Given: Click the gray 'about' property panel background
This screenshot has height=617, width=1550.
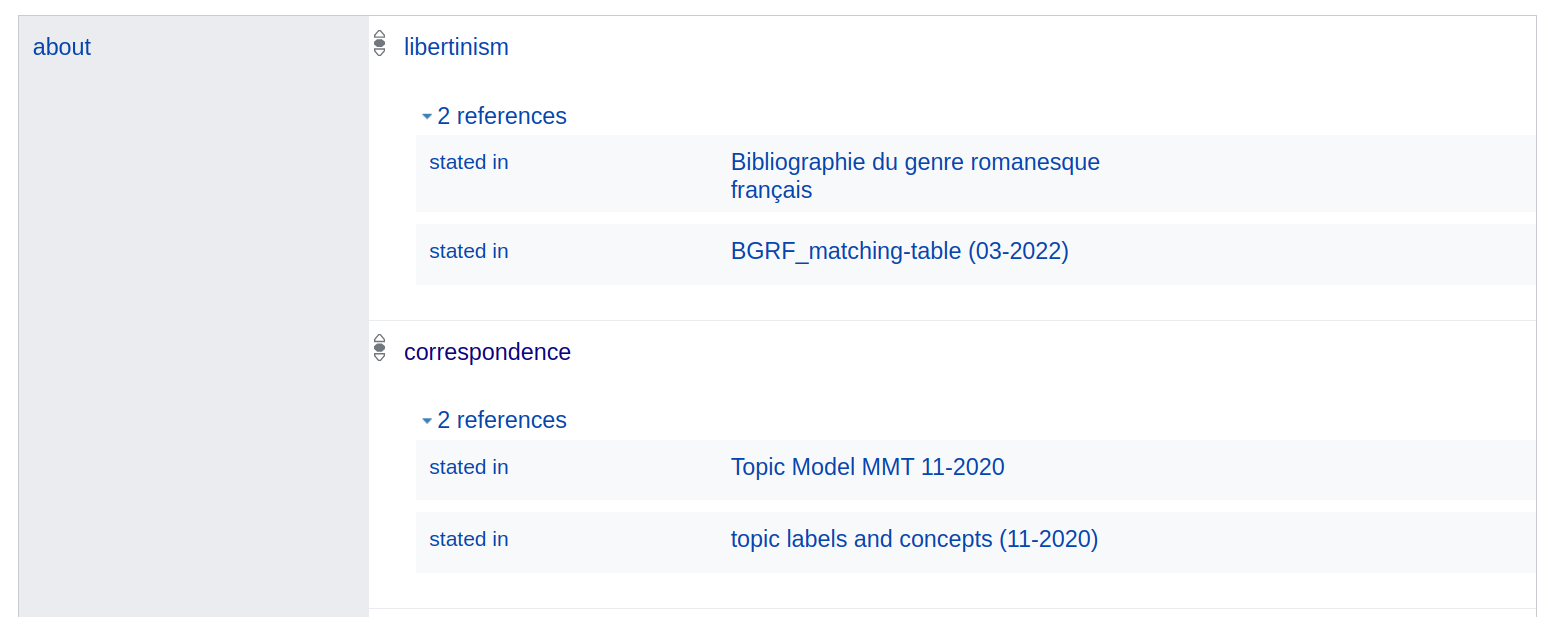Looking at the screenshot, I should click(x=193, y=350).
